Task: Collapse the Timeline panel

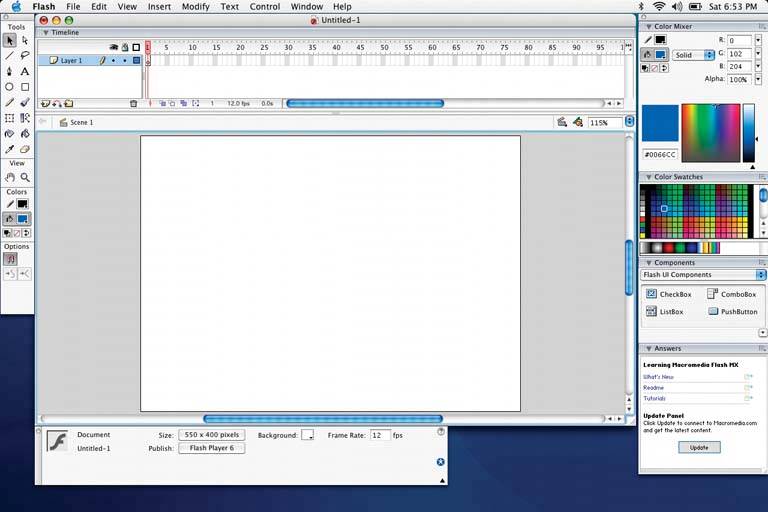Action: click(44, 32)
